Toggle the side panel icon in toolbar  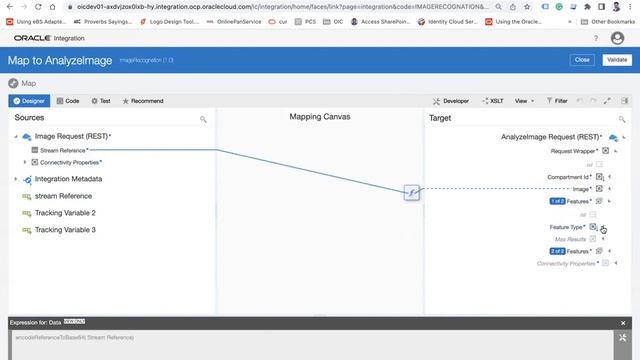click(624, 101)
